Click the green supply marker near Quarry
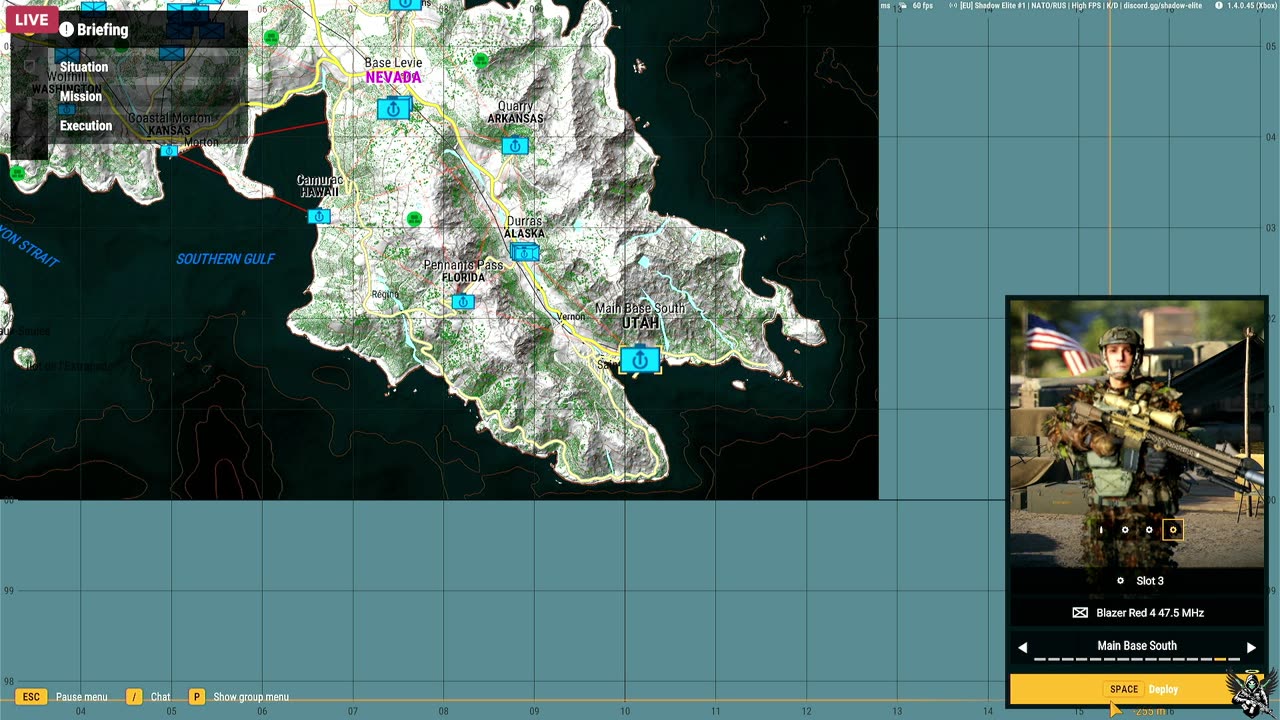 [481, 60]
